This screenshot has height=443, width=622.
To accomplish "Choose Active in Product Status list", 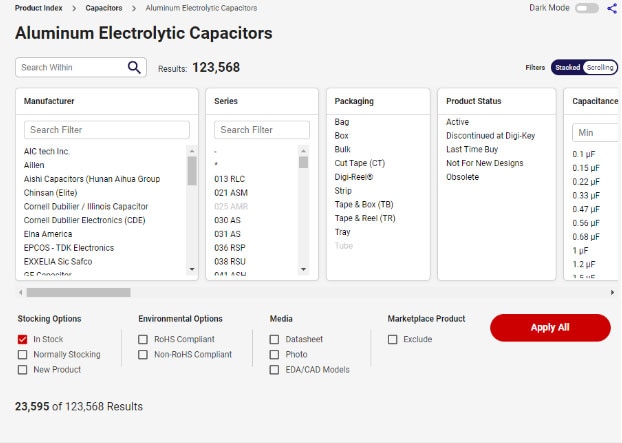I will pos(457,122).
